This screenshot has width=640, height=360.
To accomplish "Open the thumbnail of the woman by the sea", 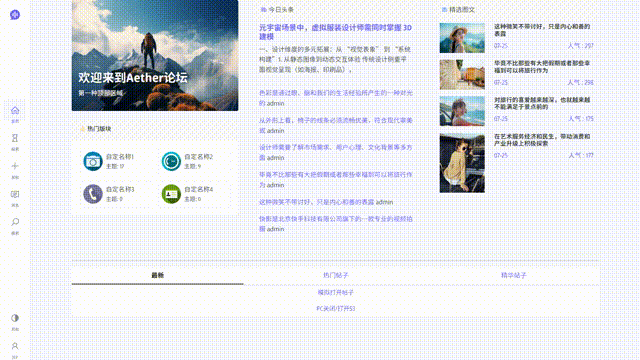I will click(x=462, y=111).
